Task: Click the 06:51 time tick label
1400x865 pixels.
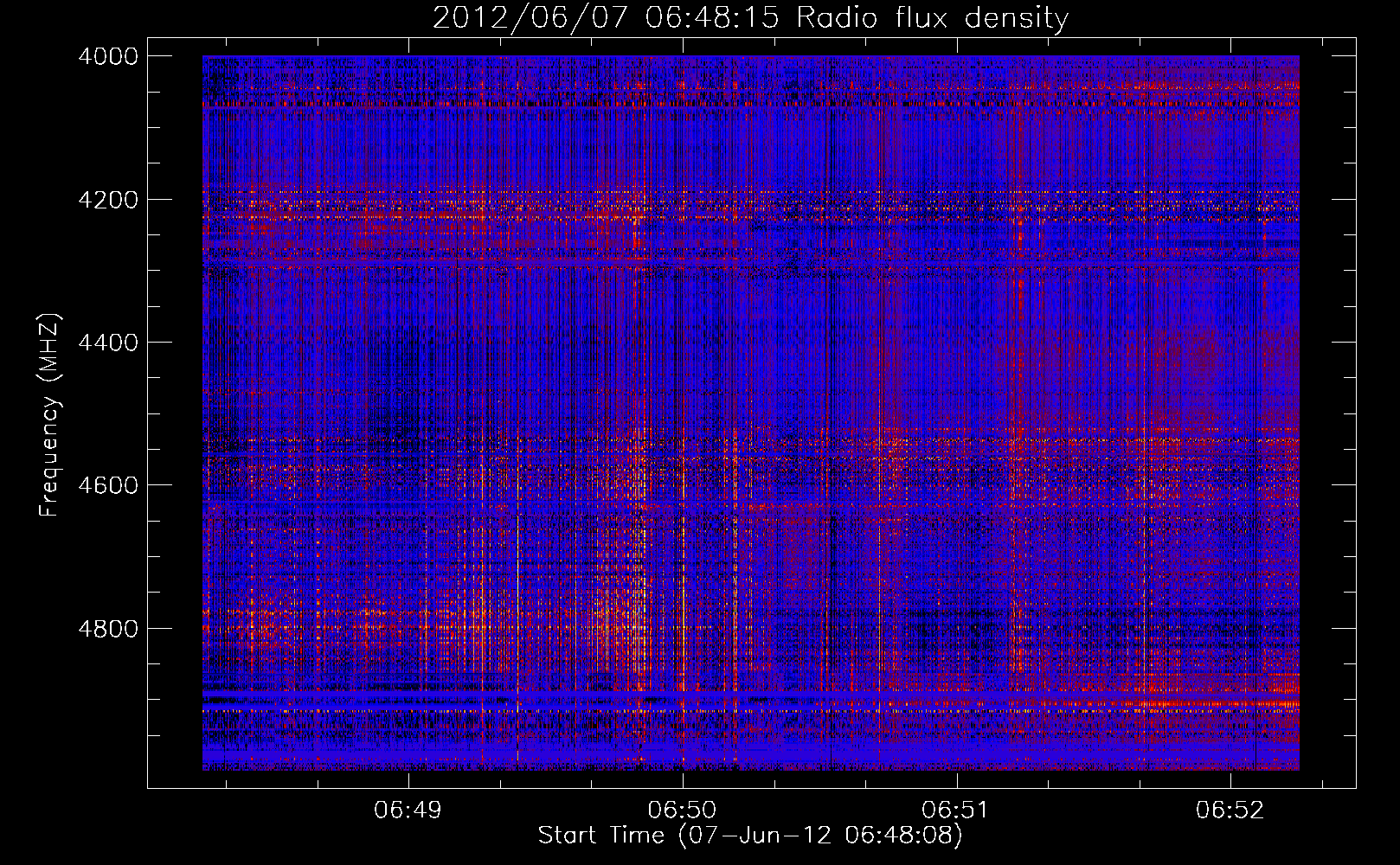Action: 955,810
